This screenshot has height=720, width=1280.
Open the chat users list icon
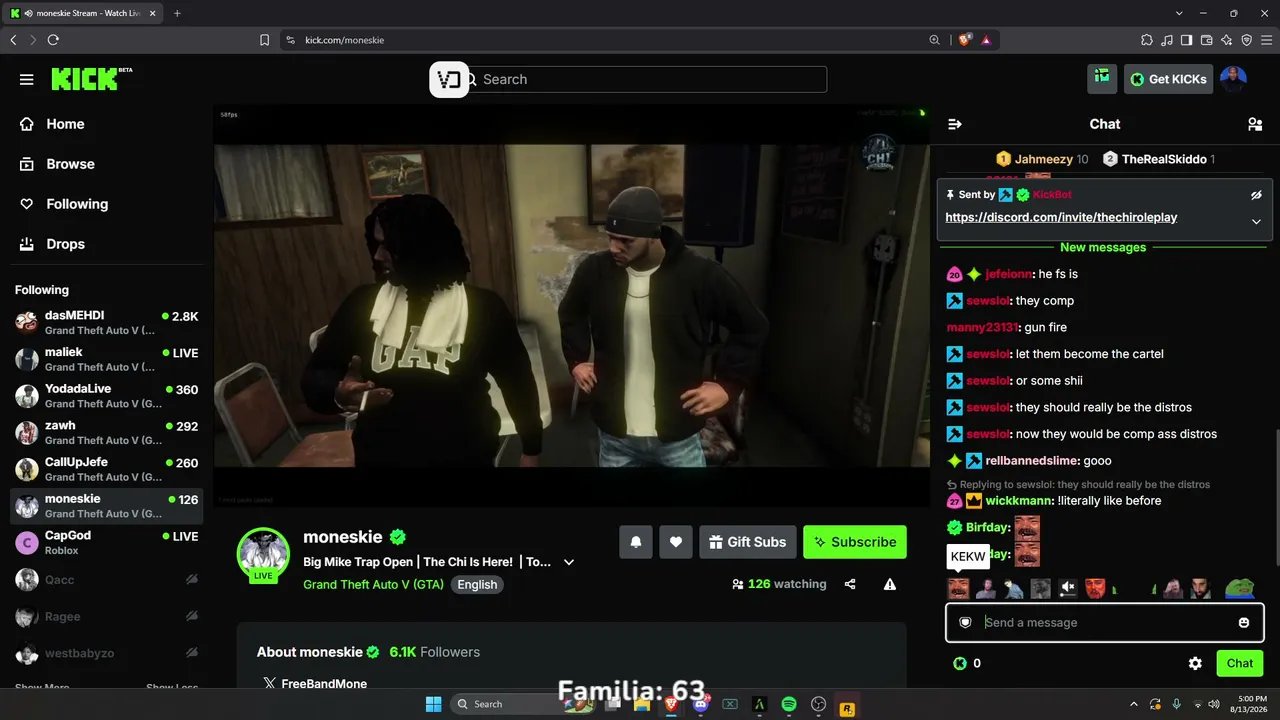1255,124
